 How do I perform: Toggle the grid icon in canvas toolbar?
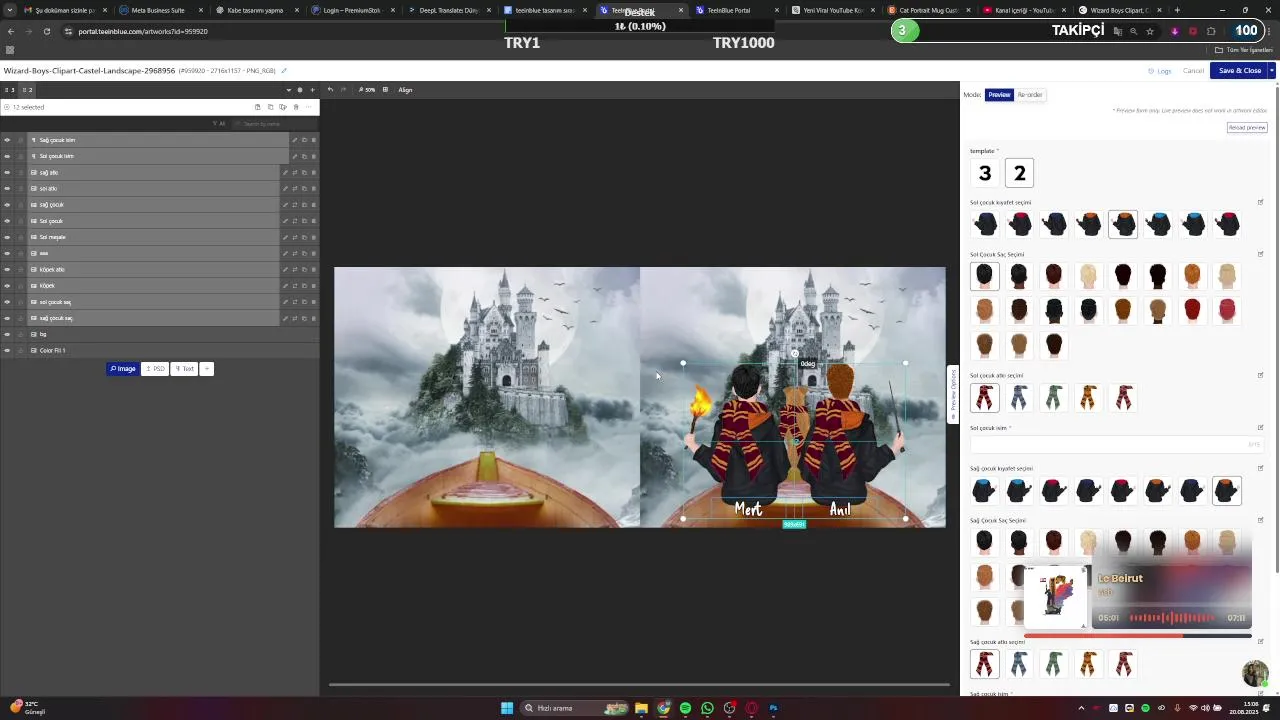[385, 90]
